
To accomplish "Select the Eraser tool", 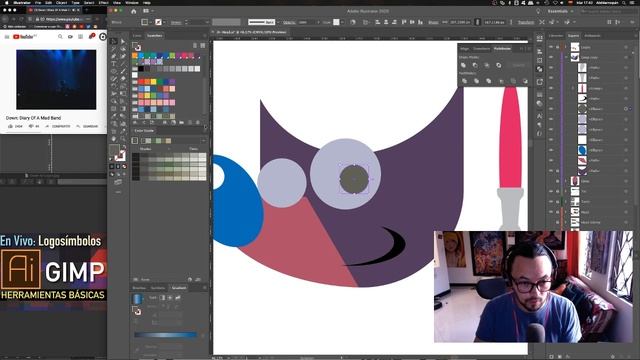I will point(123,79).
